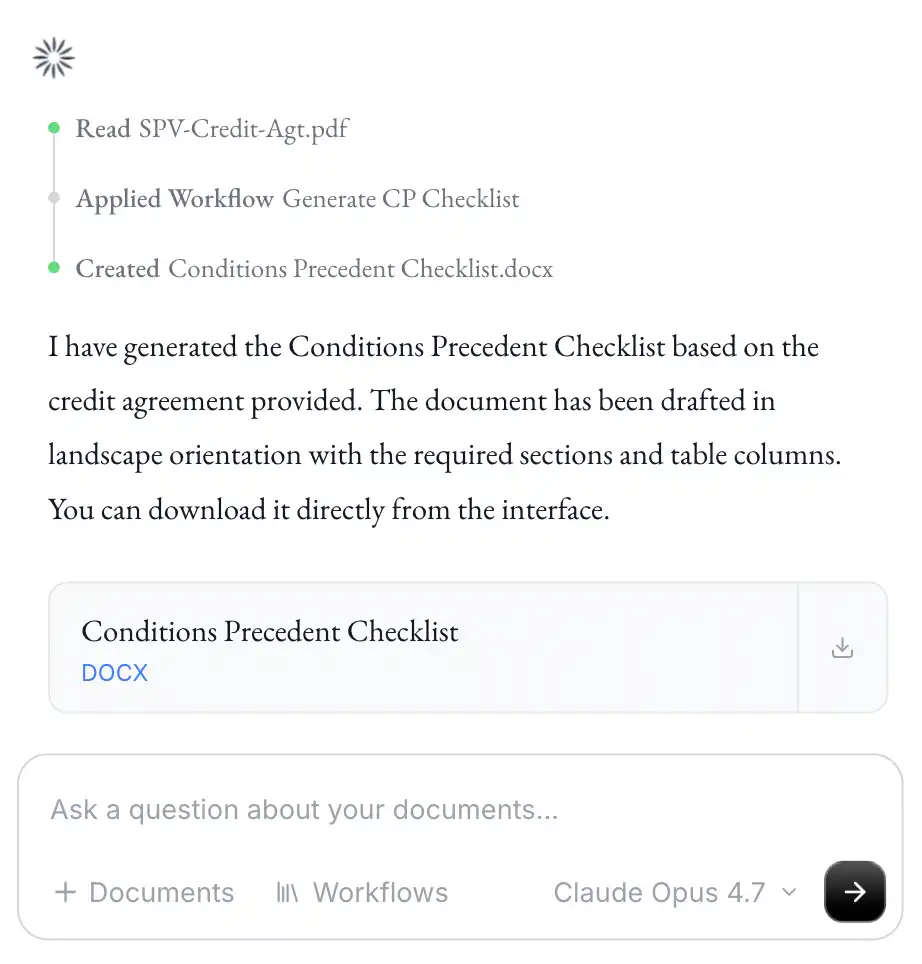Click the Workflows library icon

click(287, 892)
